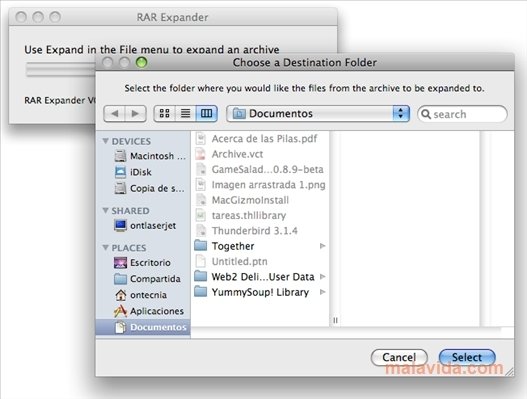Click tareas.thllibrary file icon
Screen dimensions: 527x399
tap(201, 215)
